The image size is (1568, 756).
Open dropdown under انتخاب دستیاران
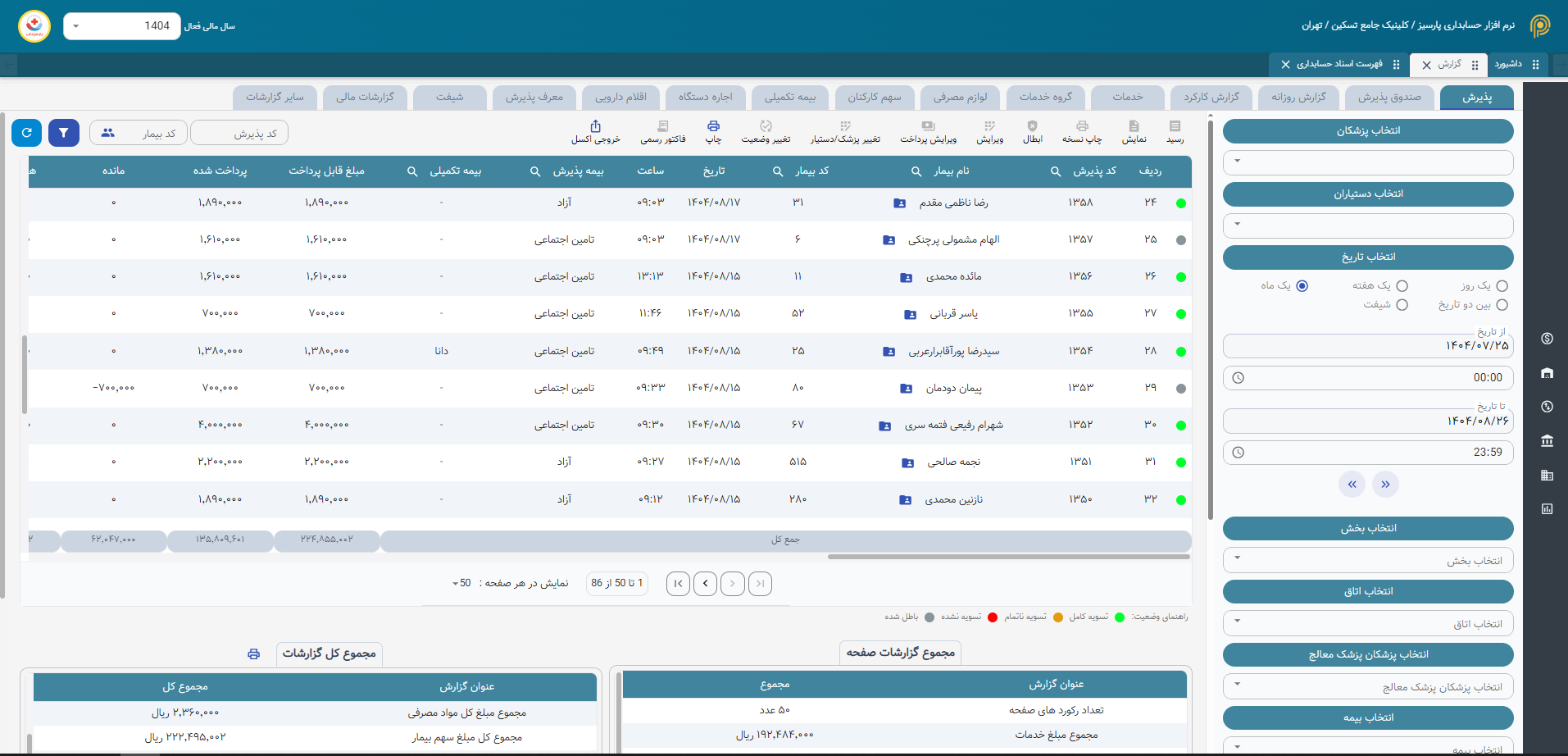pos(1368,225)
